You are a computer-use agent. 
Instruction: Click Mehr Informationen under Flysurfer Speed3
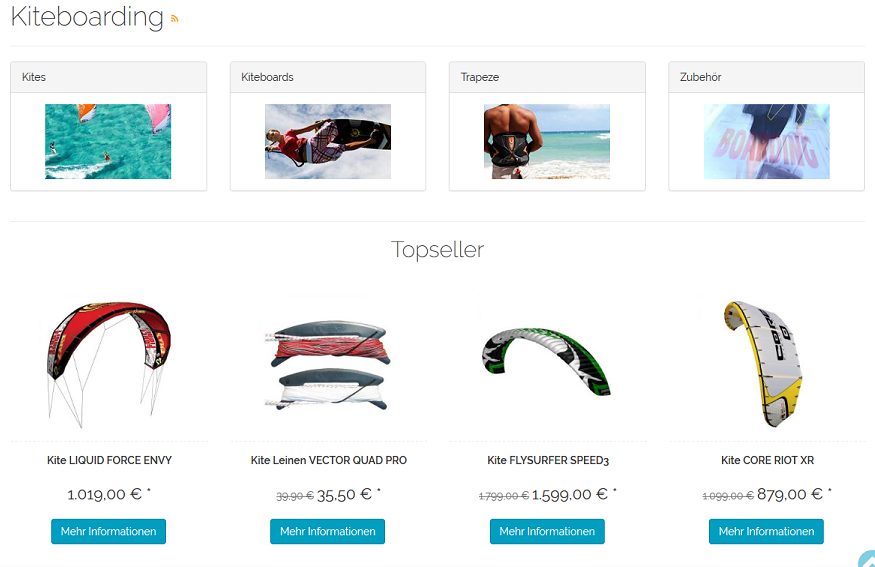547,531
